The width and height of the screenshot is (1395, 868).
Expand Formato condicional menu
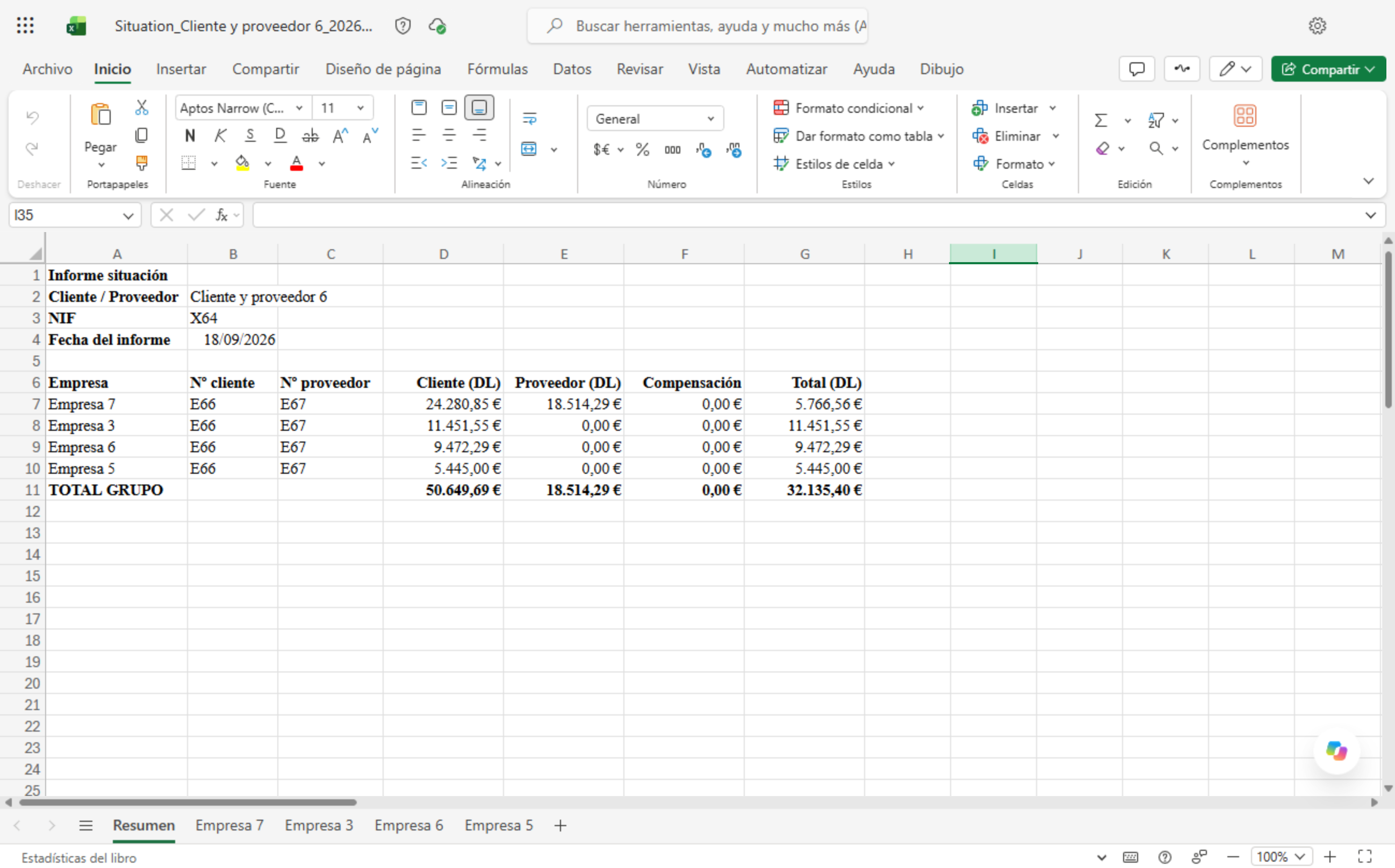click(849, 108)
